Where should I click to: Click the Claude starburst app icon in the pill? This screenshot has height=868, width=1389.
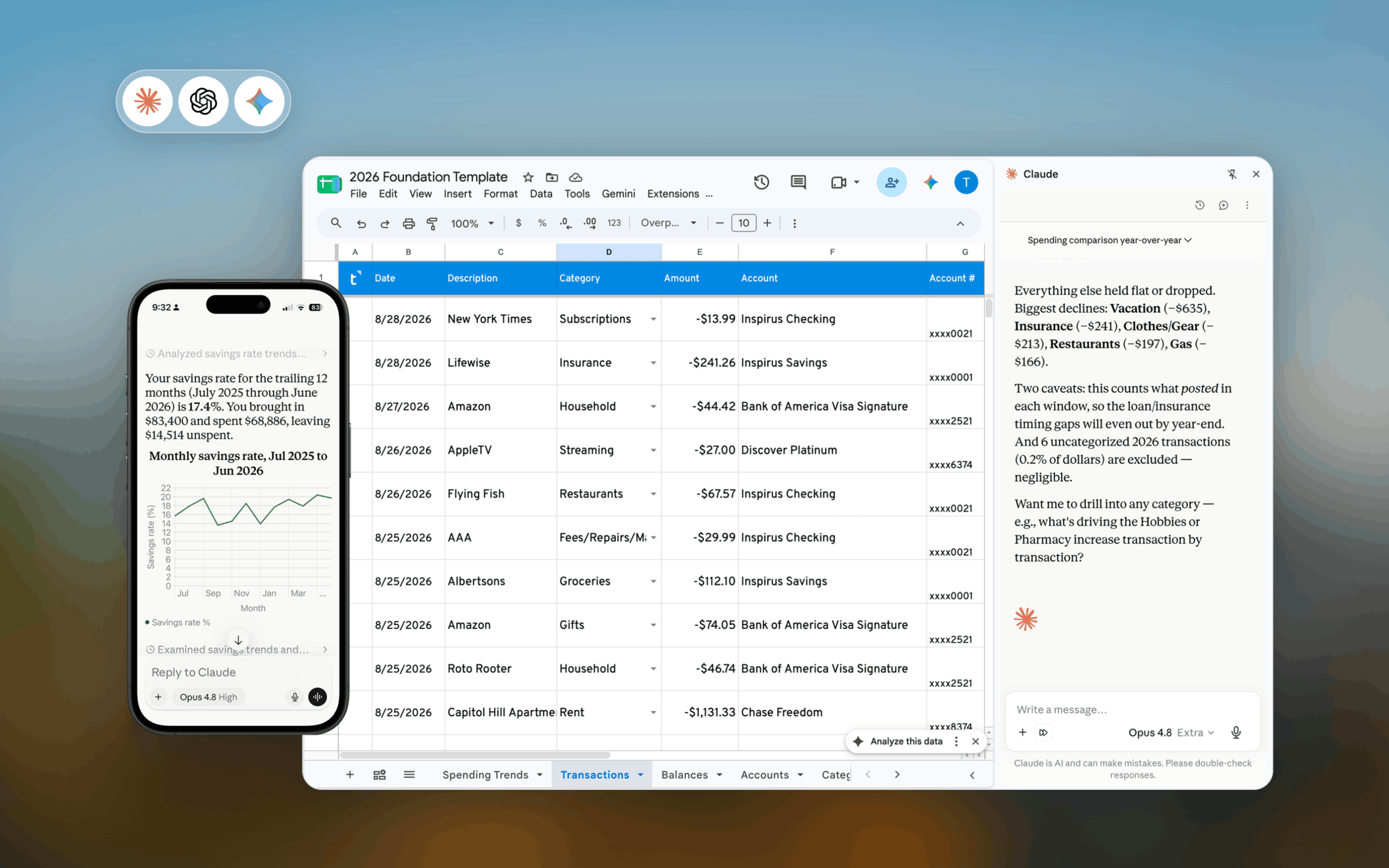[x=148, y=101]
